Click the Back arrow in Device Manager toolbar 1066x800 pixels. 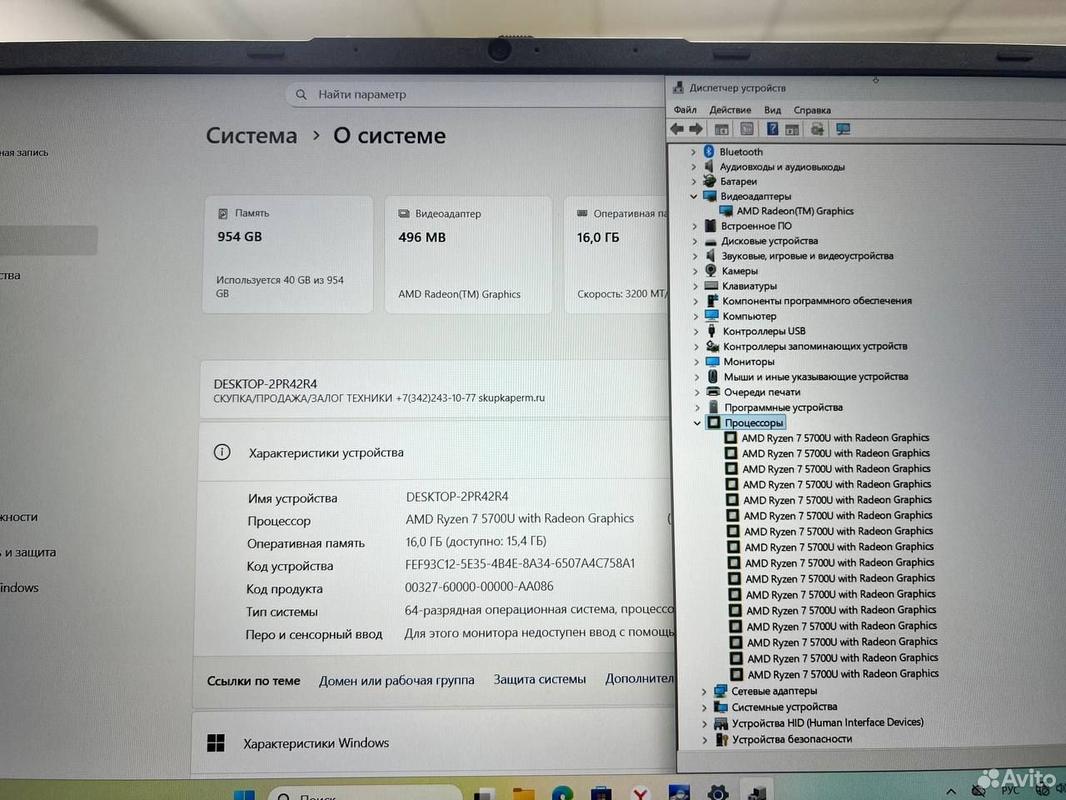pos(677,129)
